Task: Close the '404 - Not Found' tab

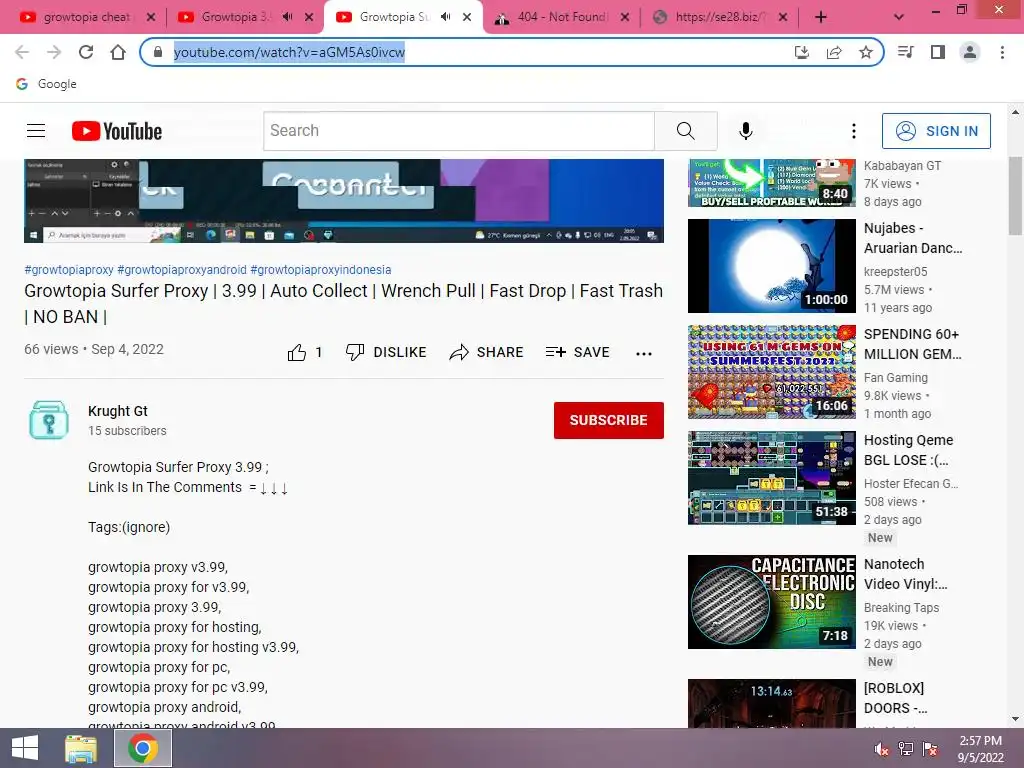Action: point(625,17)
